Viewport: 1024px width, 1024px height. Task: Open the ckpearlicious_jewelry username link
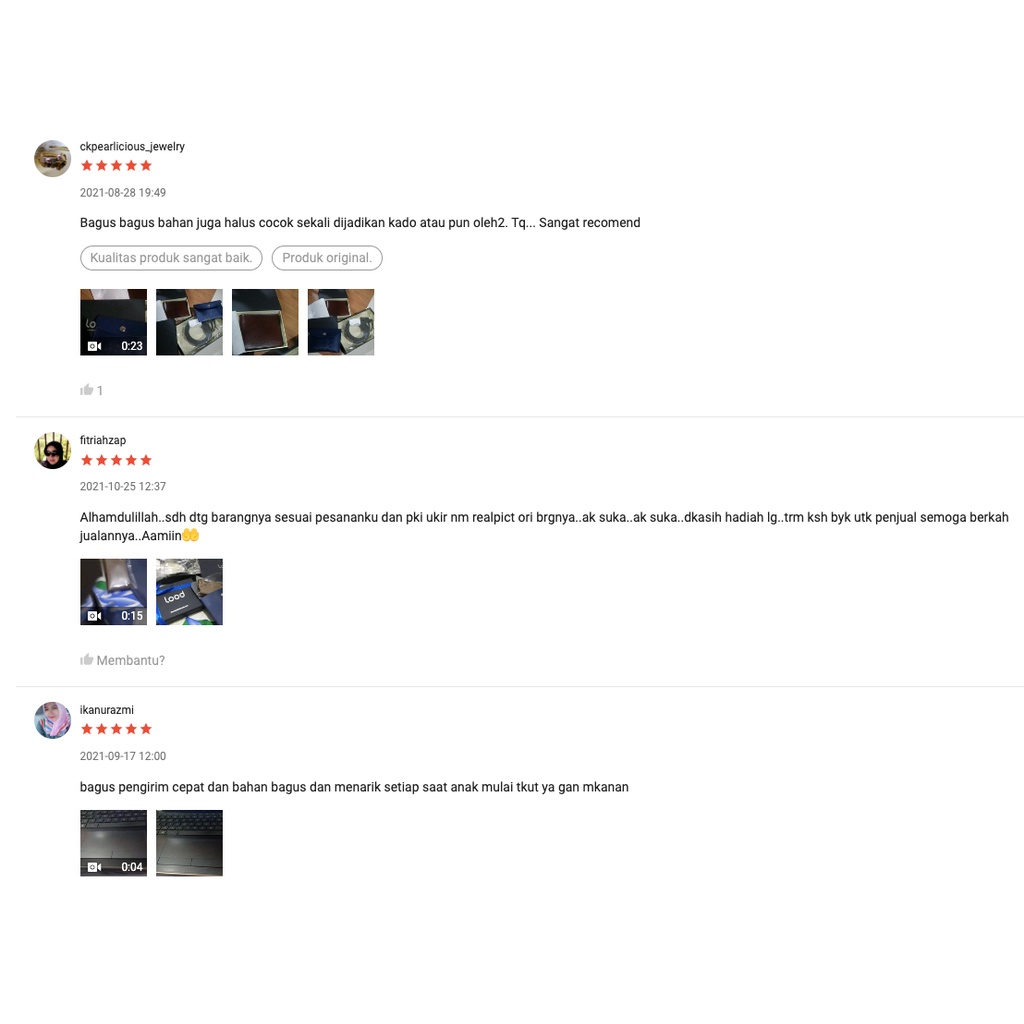tap(132, 146)
